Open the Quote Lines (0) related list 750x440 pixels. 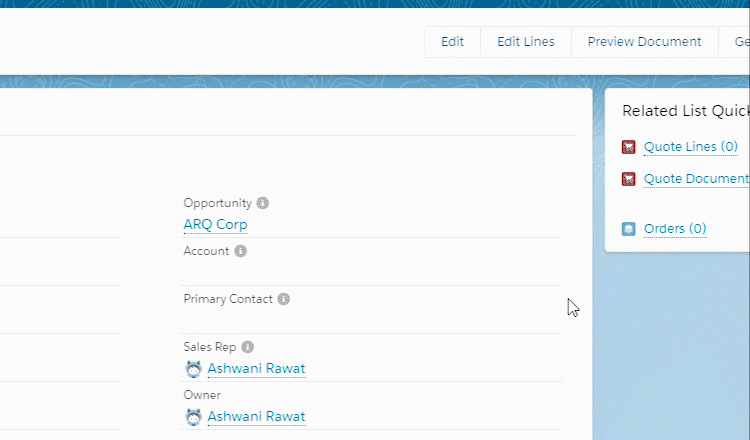[x=690, y=147]
